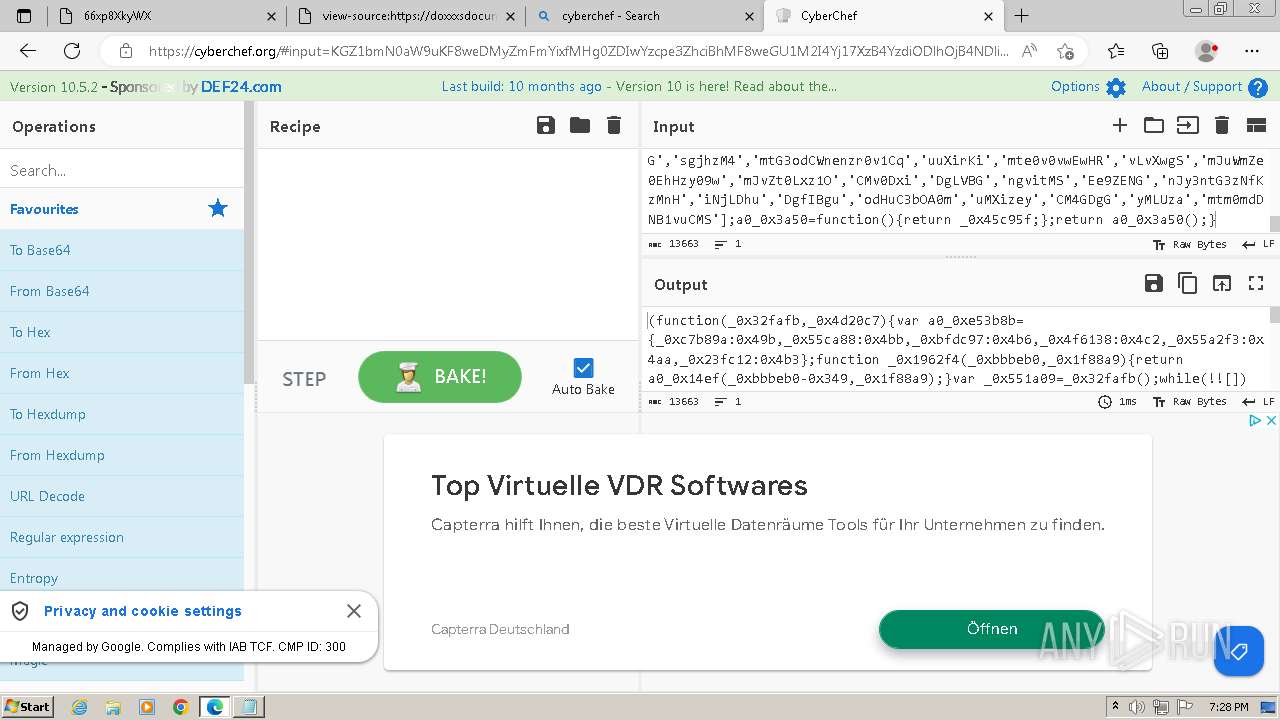Image resolution: width=1280 pixels, height=720 pixels.
Task: Open output LF end-of-line selector
Action: click(1258, 402)
